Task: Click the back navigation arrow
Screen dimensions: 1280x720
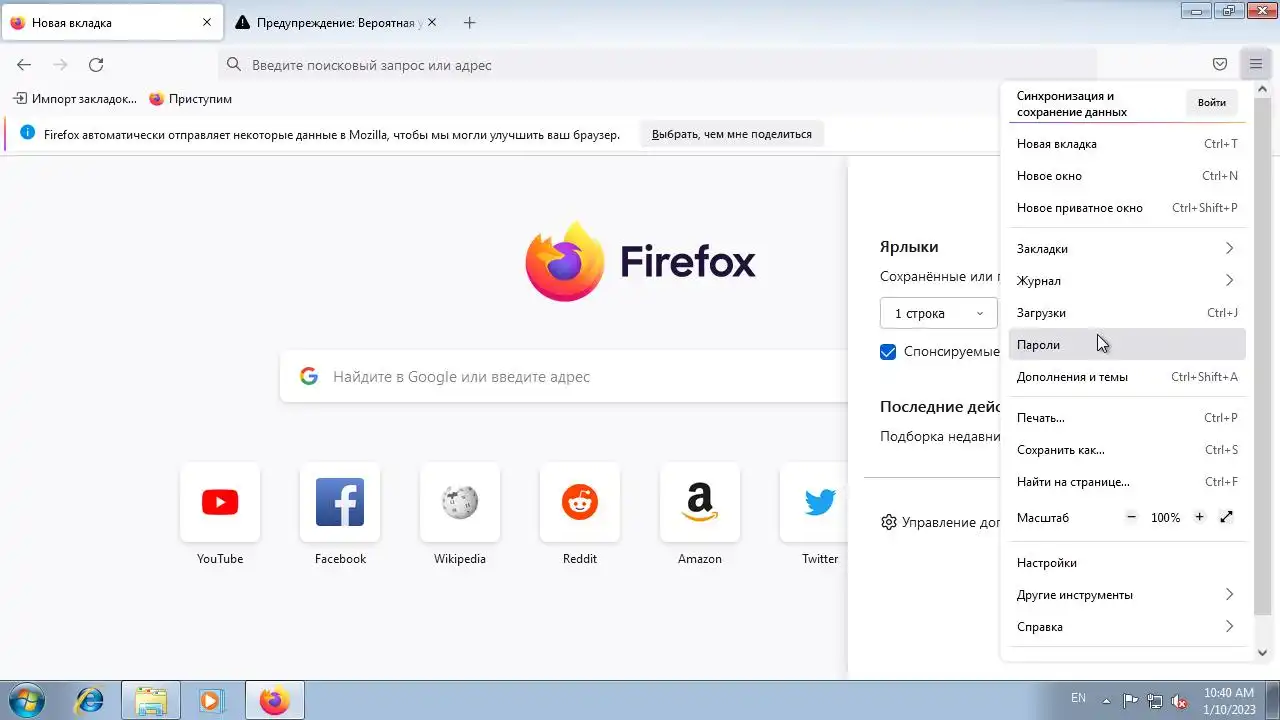Action: (x=24, y=65)
